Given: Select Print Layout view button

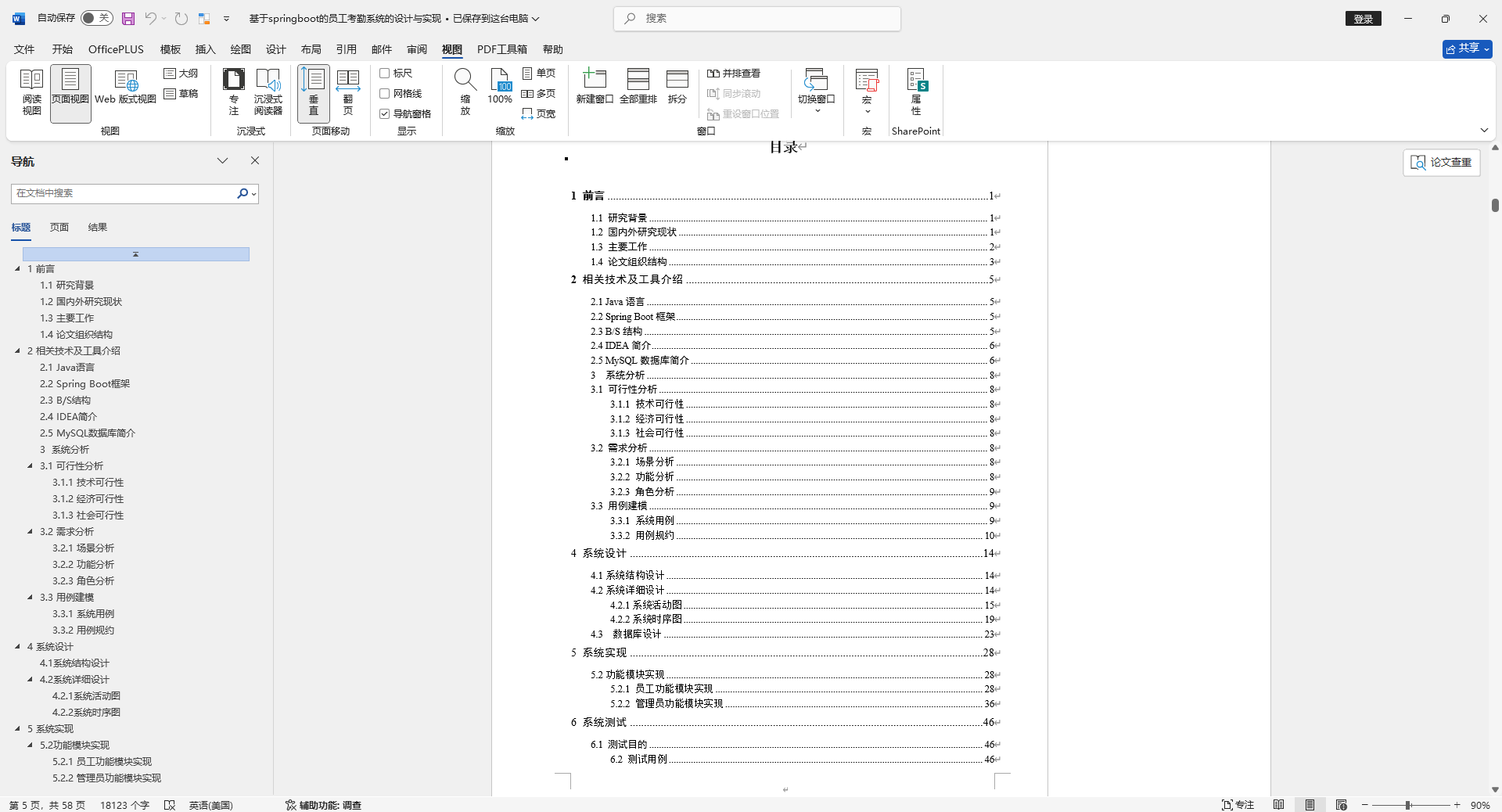Looking at the screenshot, I should [70, 93].
